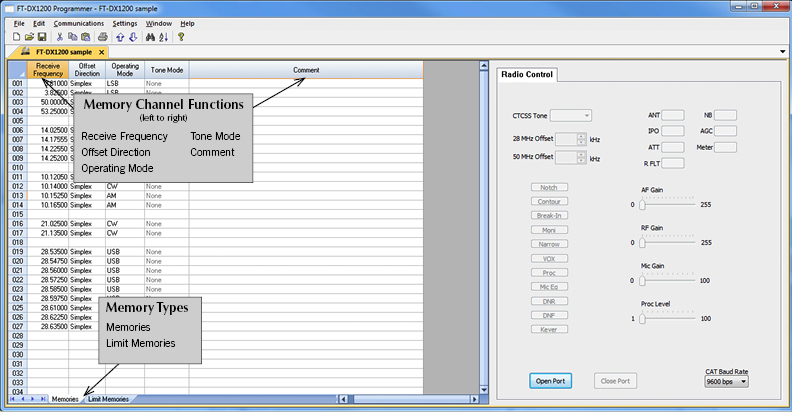Select the 21.02500 frequency cell
This screenshot has width=792, height=412.
pyautogui.click(x=48, y=224)
